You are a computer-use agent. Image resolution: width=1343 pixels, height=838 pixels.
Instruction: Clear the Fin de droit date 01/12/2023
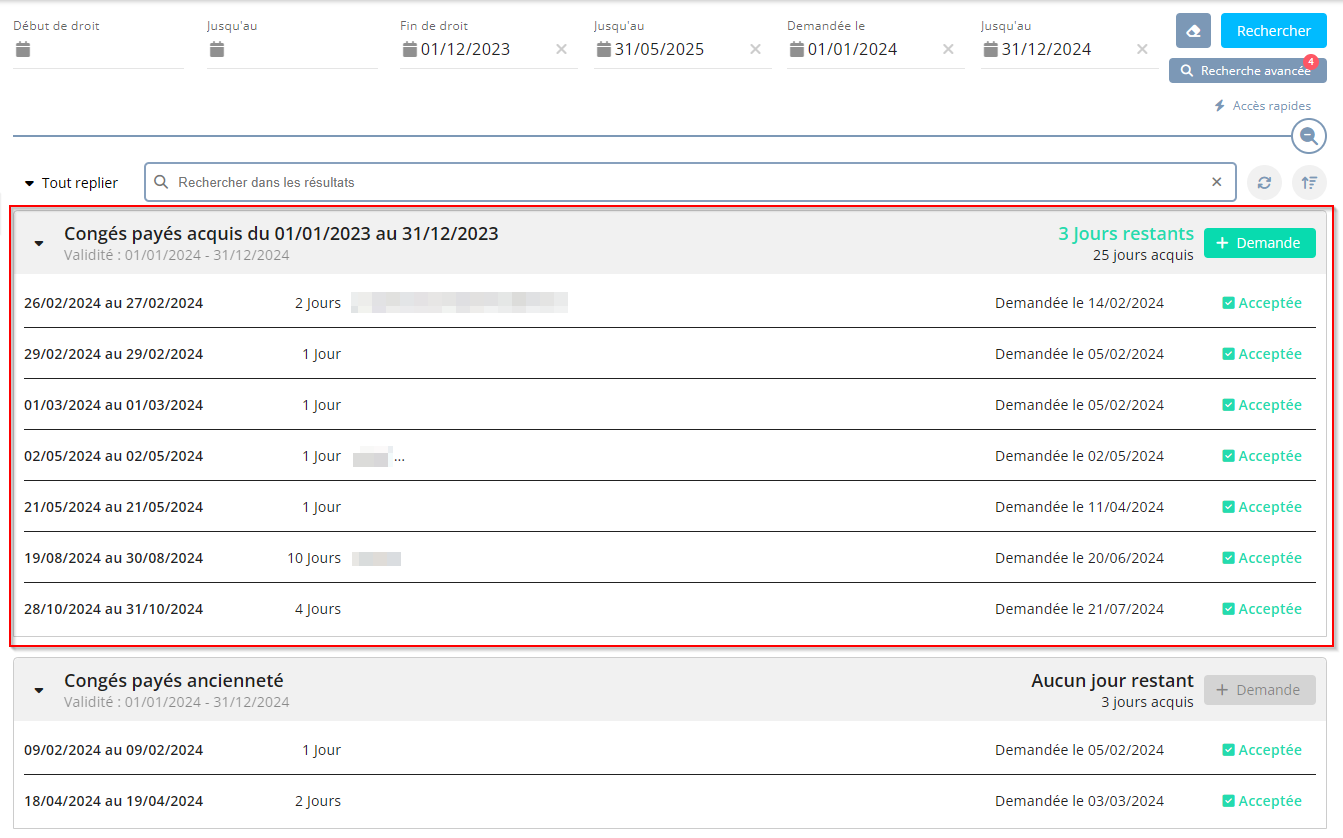(561, 50)
